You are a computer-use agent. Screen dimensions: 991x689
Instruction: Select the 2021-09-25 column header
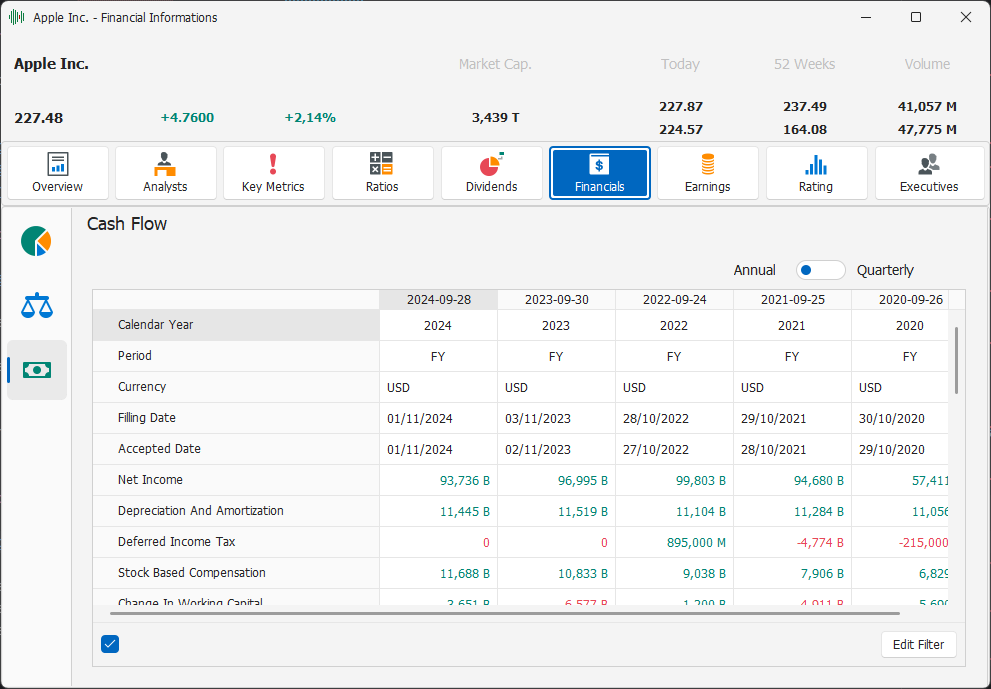(x=793, y=300)
